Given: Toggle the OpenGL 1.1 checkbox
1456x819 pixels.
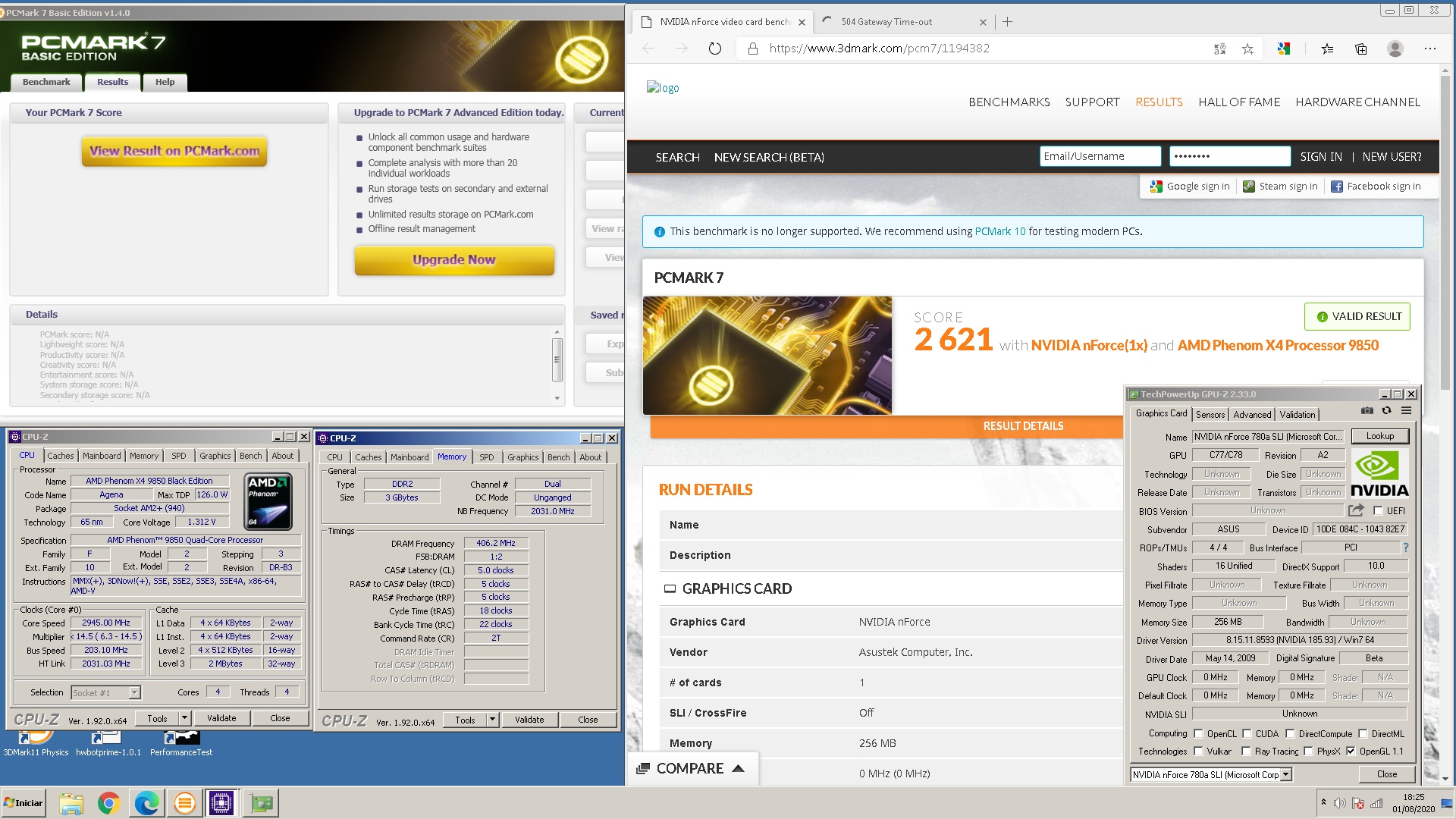Looking at the screenshot, I should click(x=1351, y=751).
